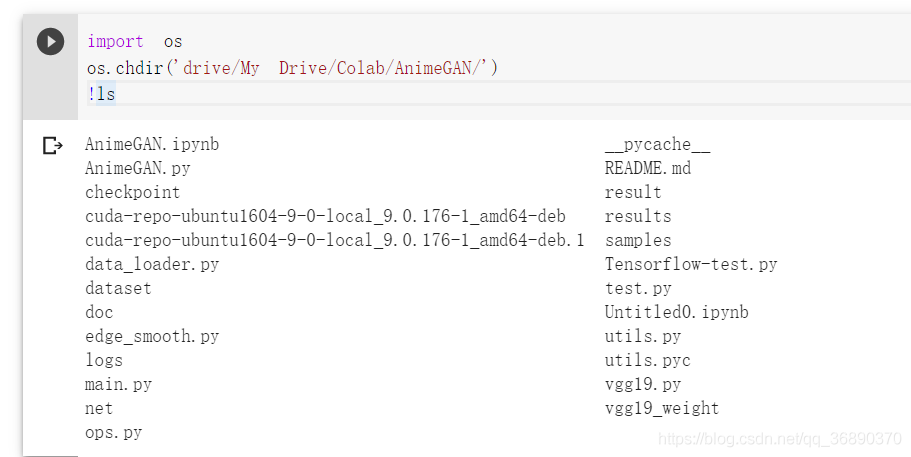Click main.py in the output

119,384
